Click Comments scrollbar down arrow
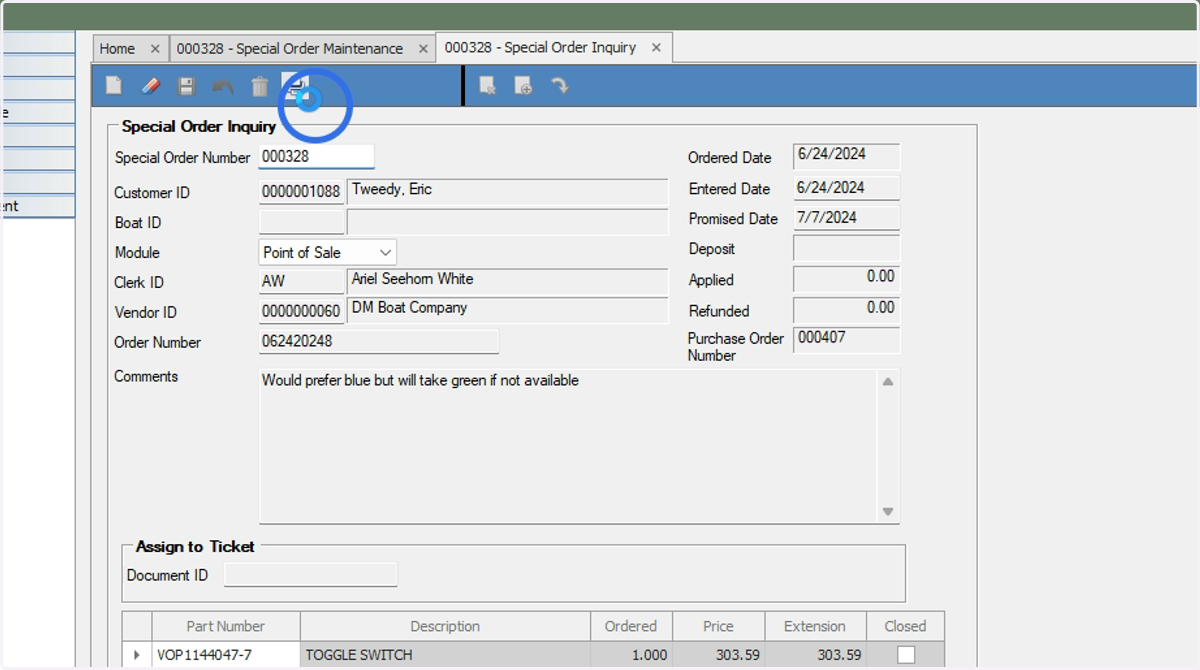The height and width of the screenshot is (670, 1200). pos(887,512)
